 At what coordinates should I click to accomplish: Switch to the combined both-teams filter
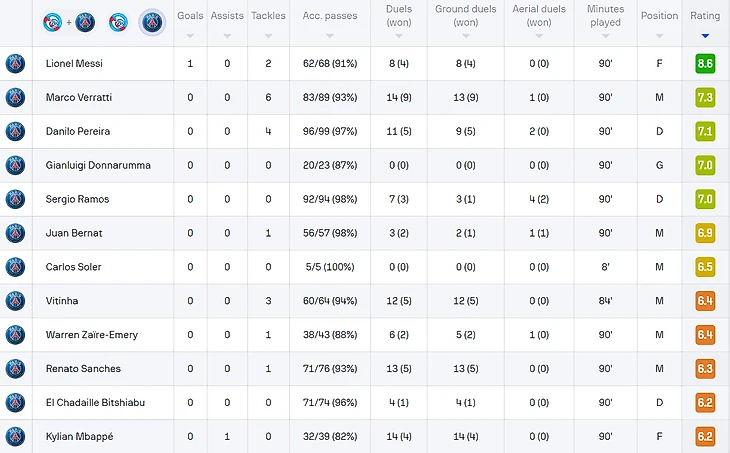(69, 22)
